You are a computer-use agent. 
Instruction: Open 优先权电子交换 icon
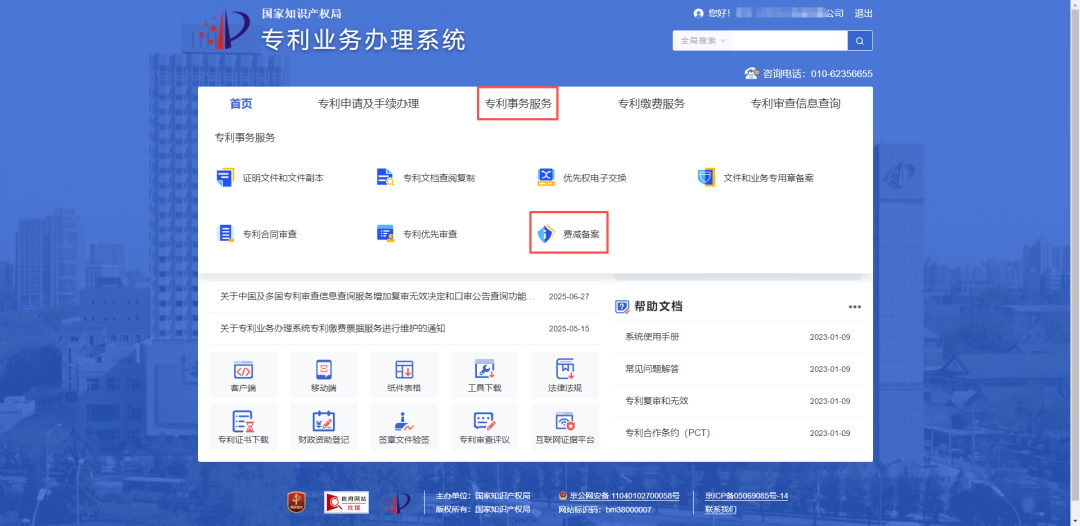click(x=546, y=178)
